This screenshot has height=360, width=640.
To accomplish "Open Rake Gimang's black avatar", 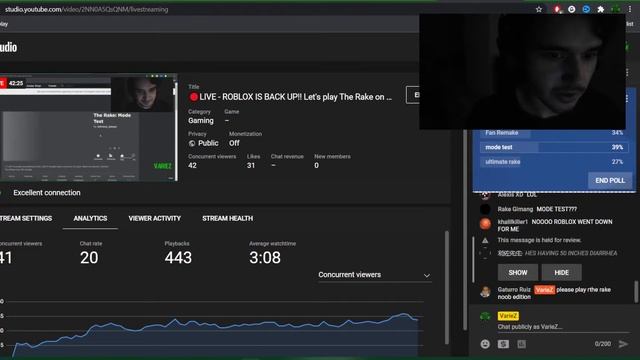I will 485,209.
